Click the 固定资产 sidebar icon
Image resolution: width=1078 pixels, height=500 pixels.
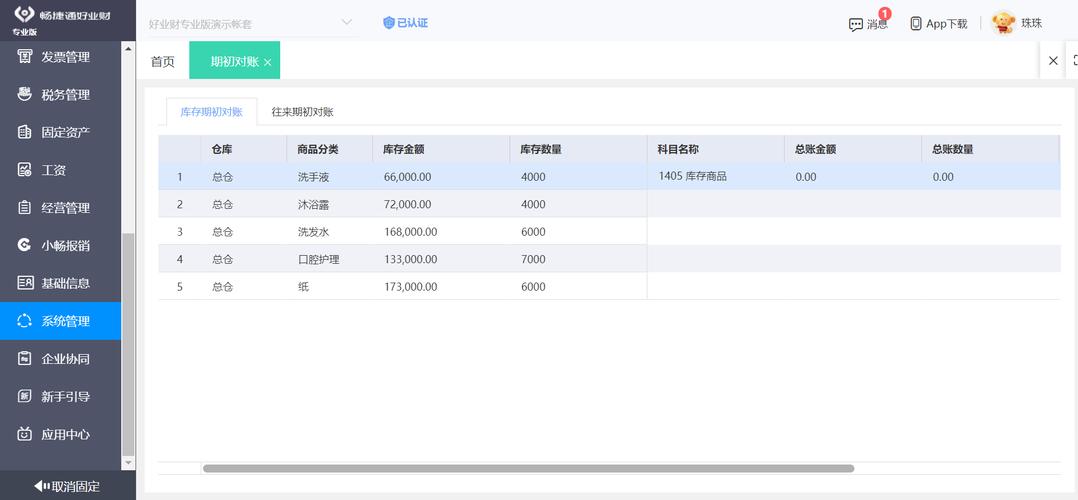click(x=25, y=132)
